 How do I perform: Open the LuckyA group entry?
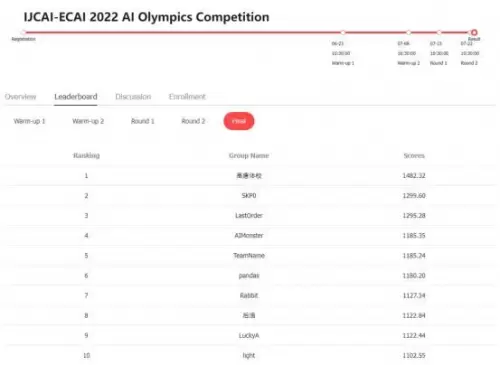249,335
